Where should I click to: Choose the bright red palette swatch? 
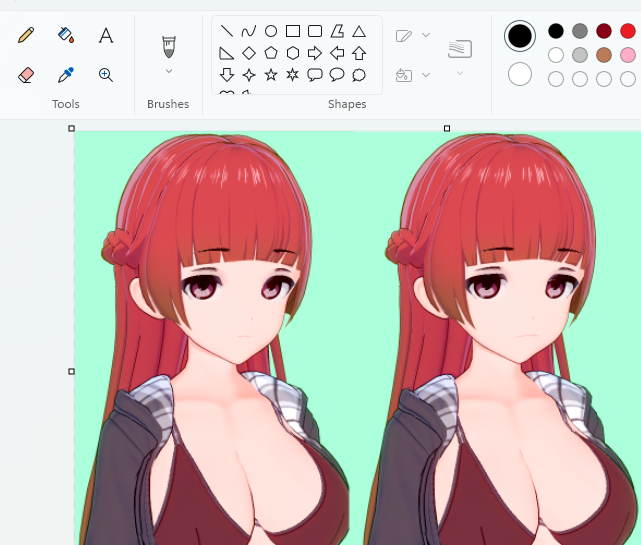[x=628, y=31]
